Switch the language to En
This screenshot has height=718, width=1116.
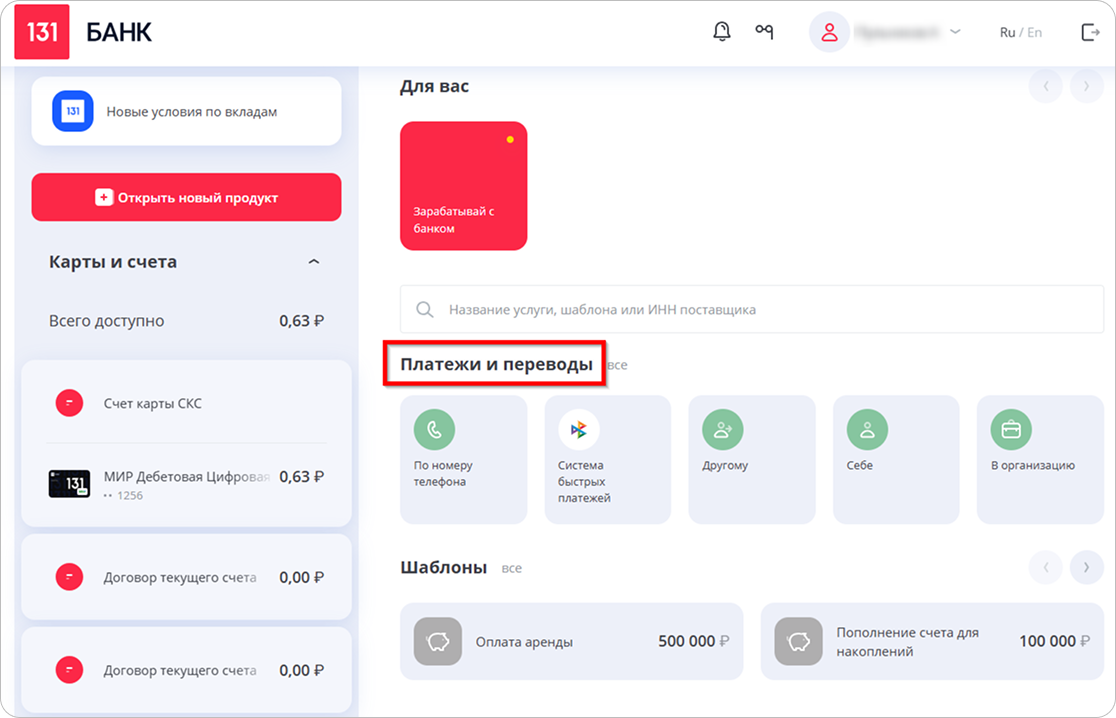coord(1034,32)
